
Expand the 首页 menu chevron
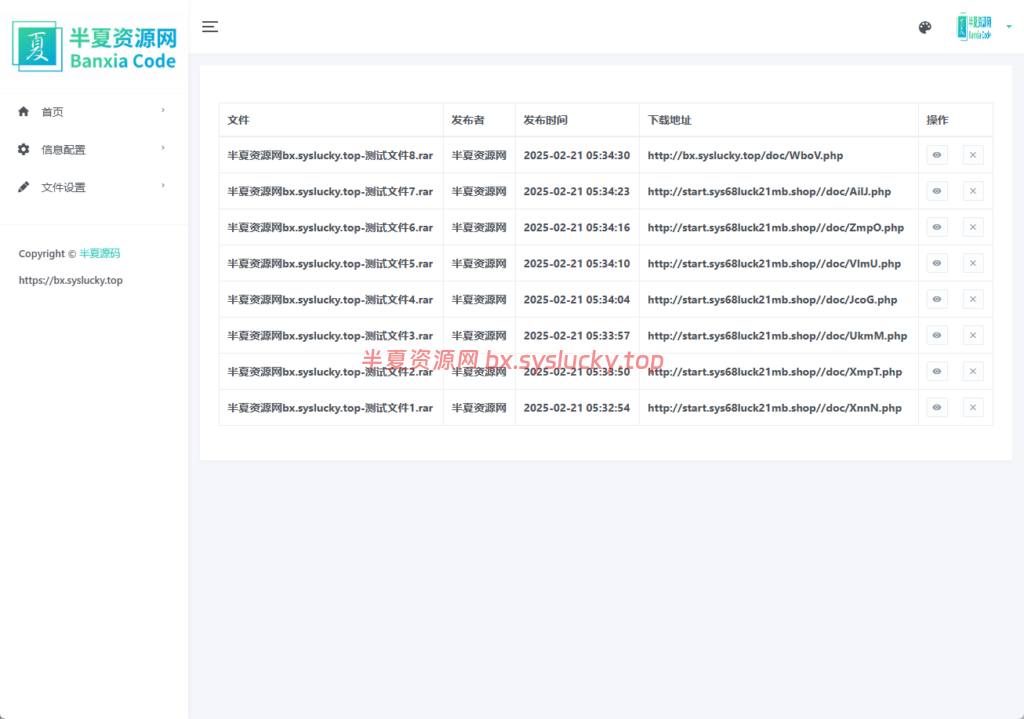(163, 110)
